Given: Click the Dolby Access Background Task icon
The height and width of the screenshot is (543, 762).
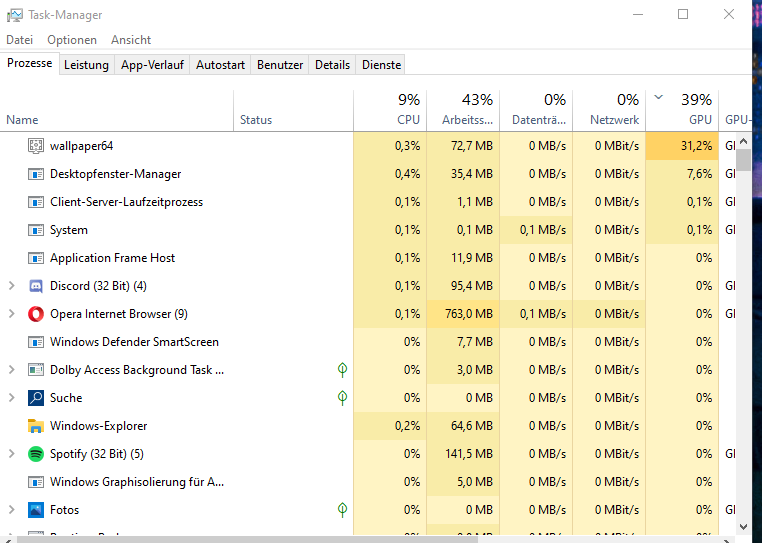Looking at the screenshot, I should tap(35, 370).
